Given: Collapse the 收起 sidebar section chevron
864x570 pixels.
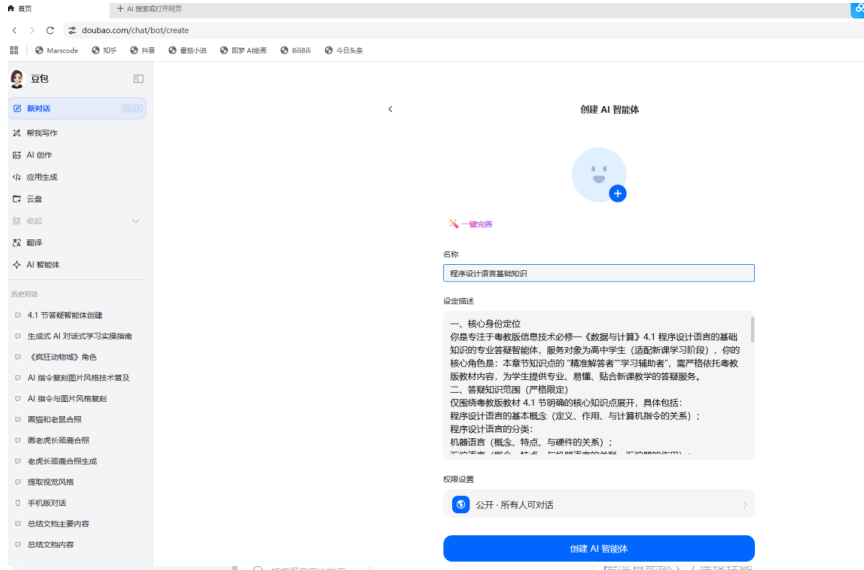Looking at the screenshot, I should (x=136, y=221).
